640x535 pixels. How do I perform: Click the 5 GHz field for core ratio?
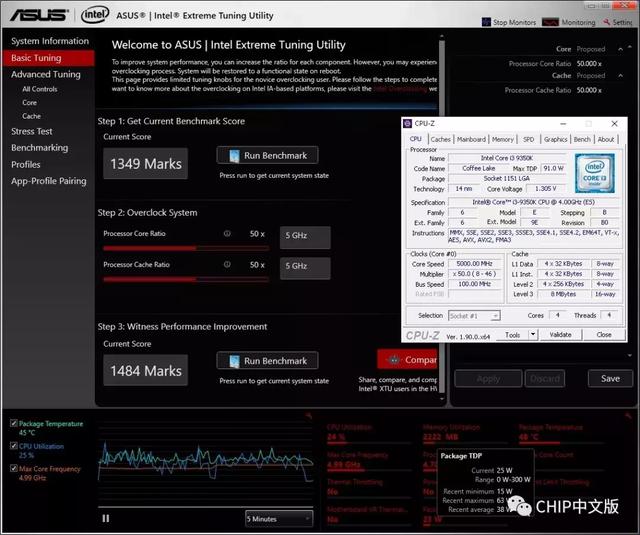[x=305, y=237]
